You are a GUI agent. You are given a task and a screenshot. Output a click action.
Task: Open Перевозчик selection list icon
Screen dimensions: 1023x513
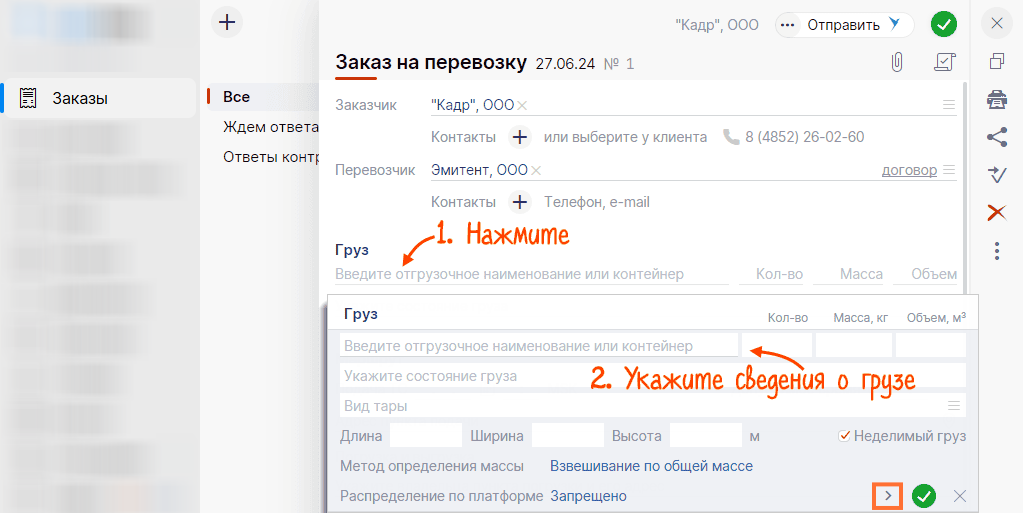tap(949, 170)
